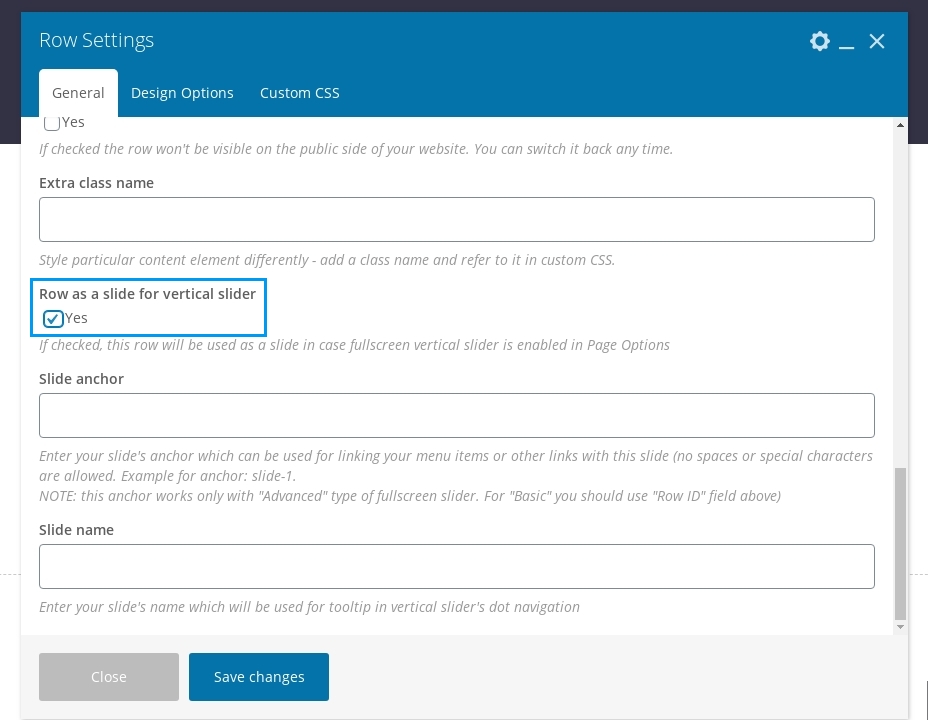This screenshot has height=720, width=928.
Task: Open the Design Options tab
Action: coord(182,93)
